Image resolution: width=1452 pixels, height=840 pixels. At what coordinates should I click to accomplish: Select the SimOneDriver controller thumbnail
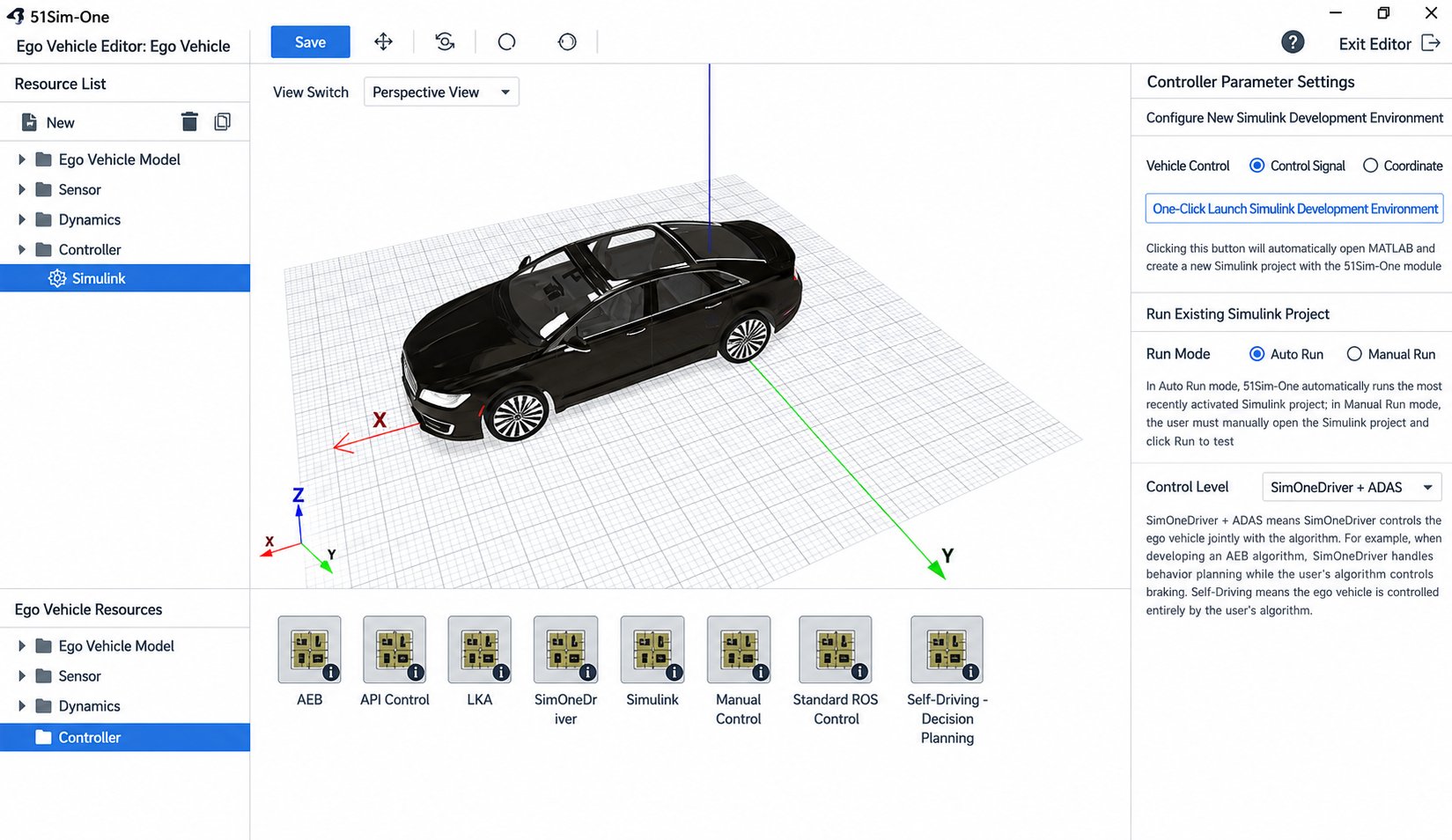(565, 650)
